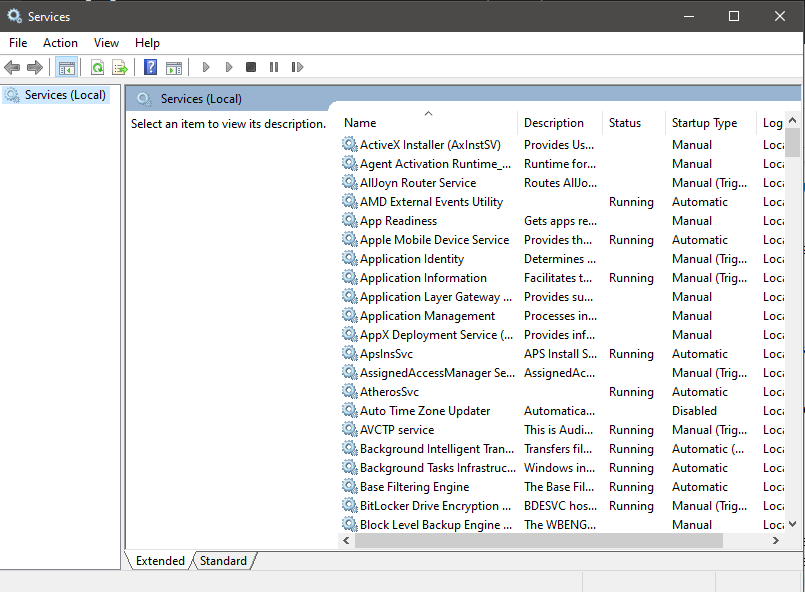Viewport: 805px width, 592px height.
Task: Switch to the Standard tab
Action: point(223,561)
